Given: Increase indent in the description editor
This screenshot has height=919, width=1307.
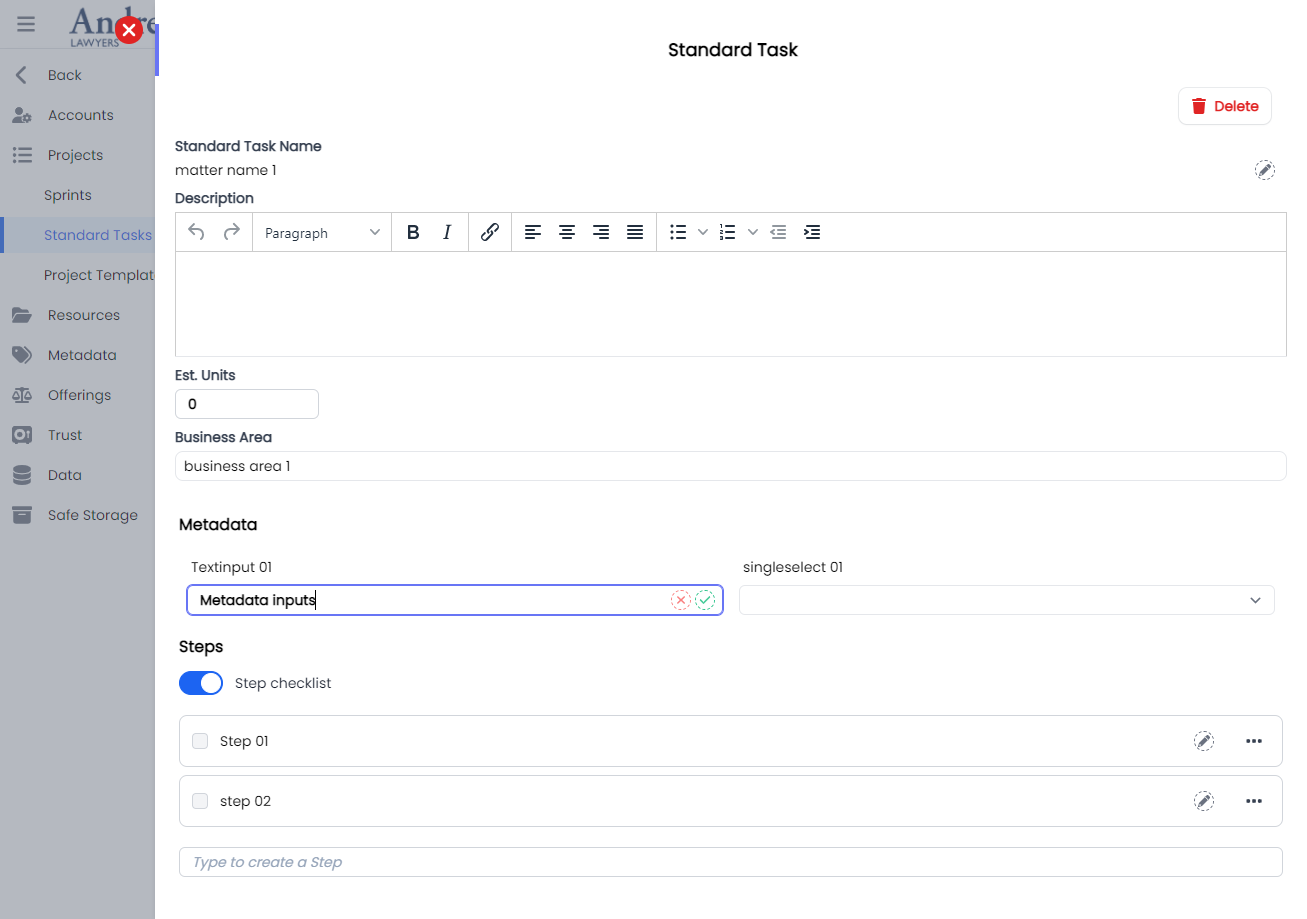Looking at the screenshot, I should point(812,232).
